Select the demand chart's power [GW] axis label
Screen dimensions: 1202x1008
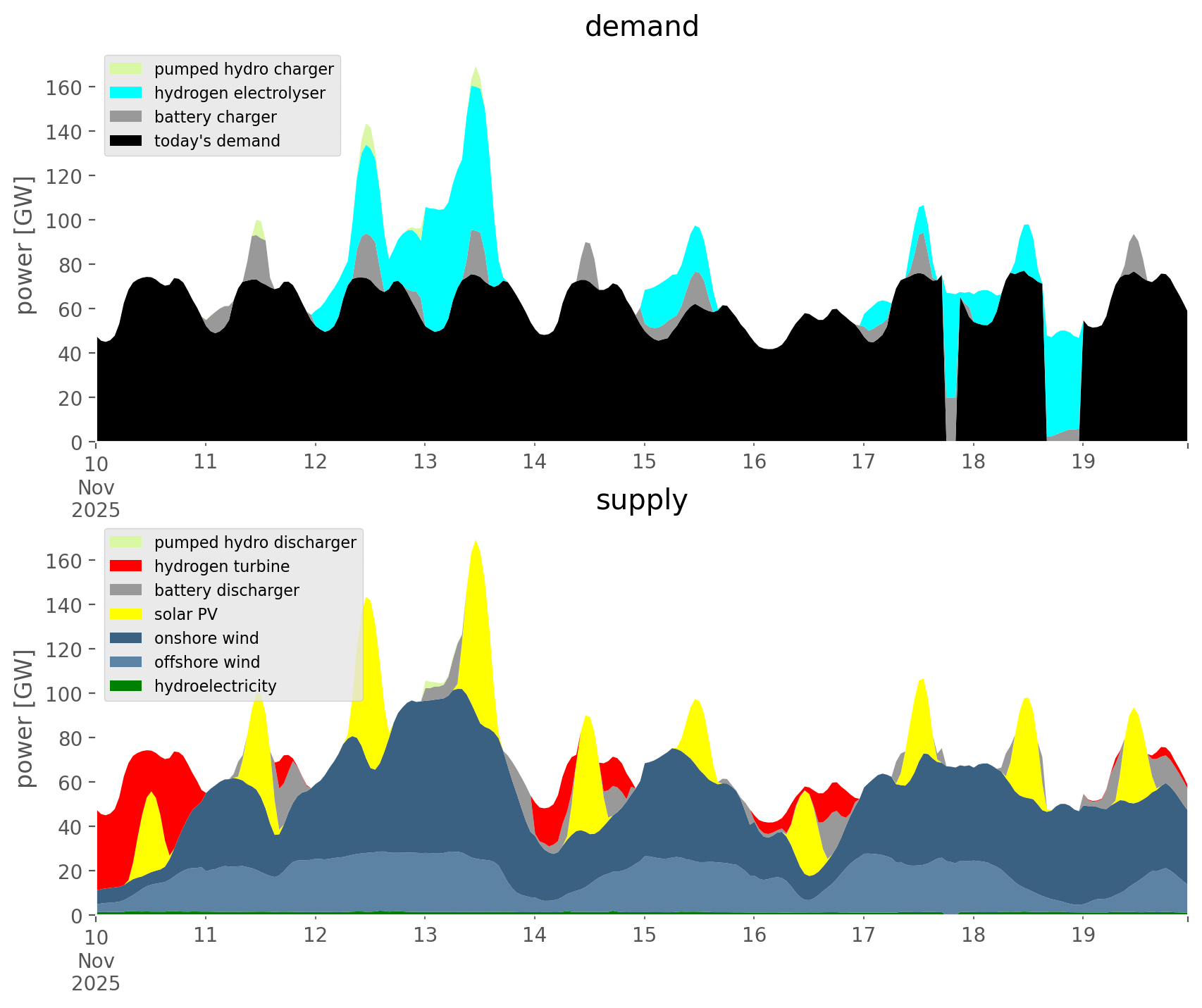click(x=25, y=245)
